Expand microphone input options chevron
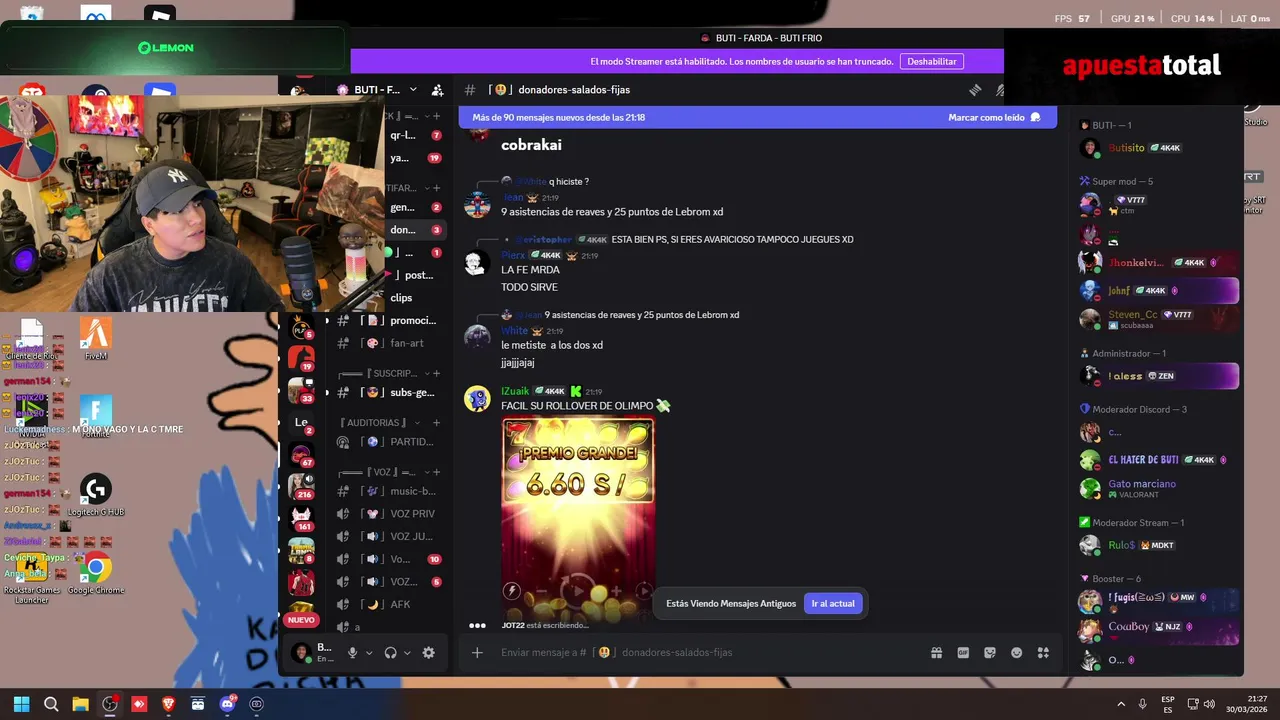 (369, 653)
